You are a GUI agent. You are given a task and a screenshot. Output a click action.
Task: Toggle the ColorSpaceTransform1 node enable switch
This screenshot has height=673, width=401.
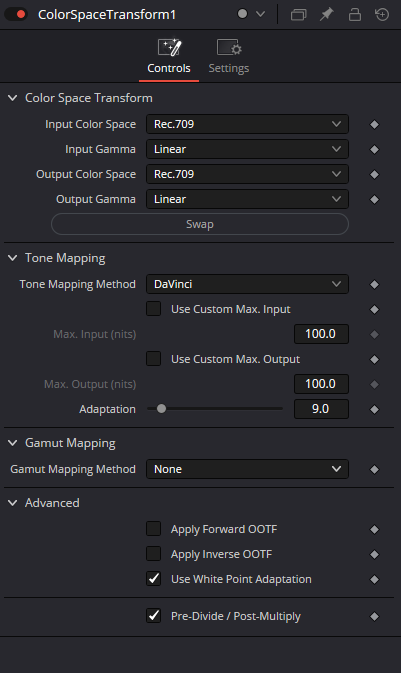pyautogui.click(x=16, y=15)
